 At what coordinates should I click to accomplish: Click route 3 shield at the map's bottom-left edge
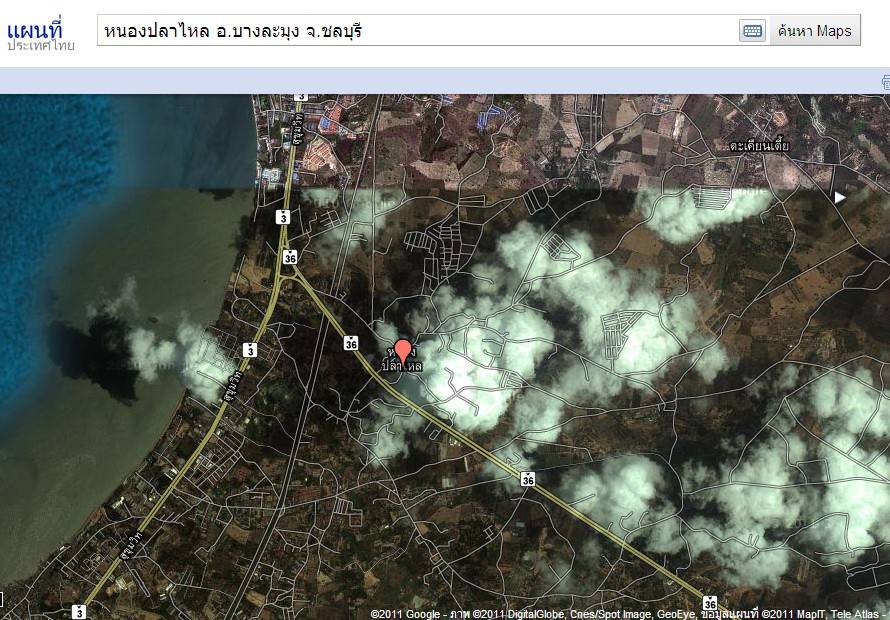click(78, 610)
